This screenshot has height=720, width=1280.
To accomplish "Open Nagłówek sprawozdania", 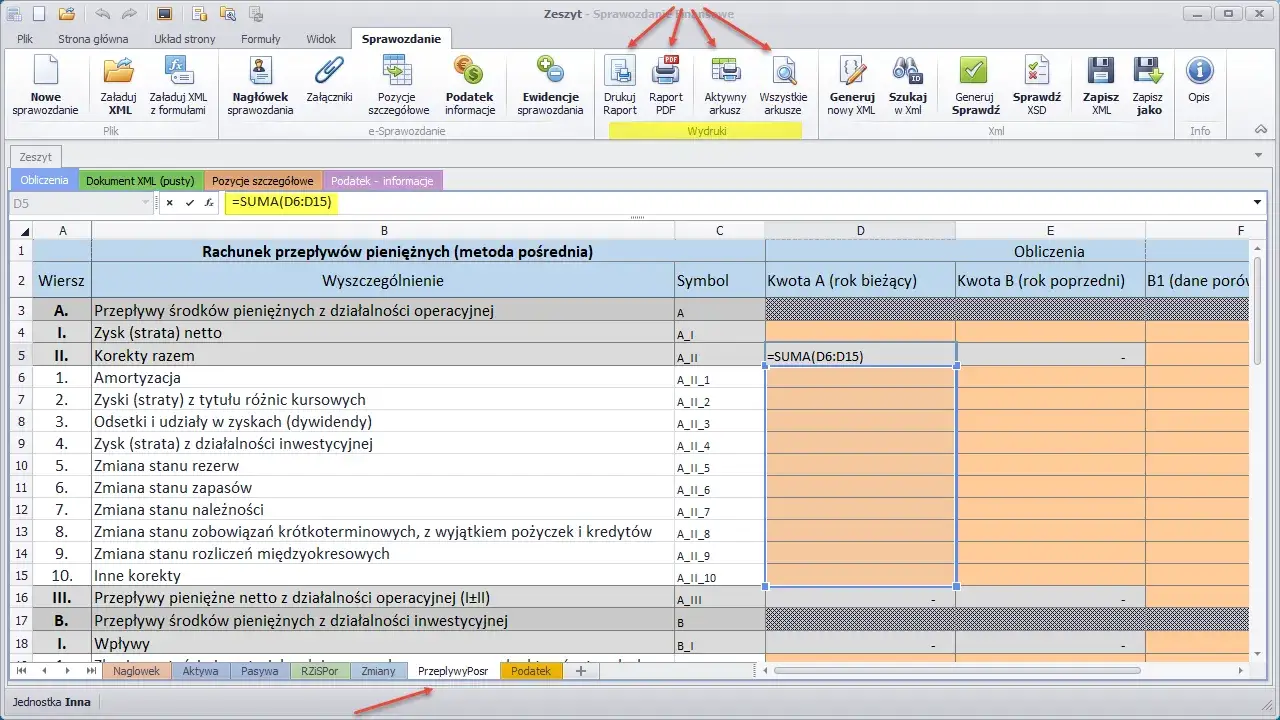I will point(260,72).
